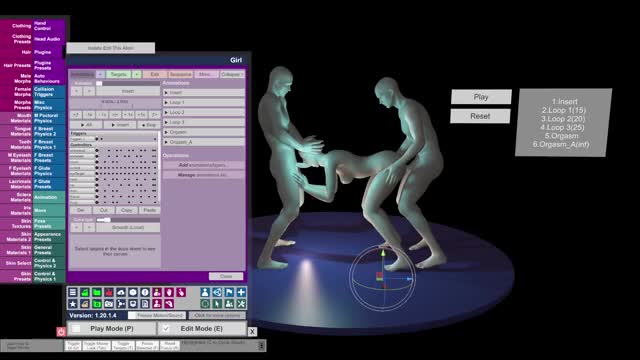Click the Close button of the panel
This screenshot has height=360, width=640.
point(226,276)
